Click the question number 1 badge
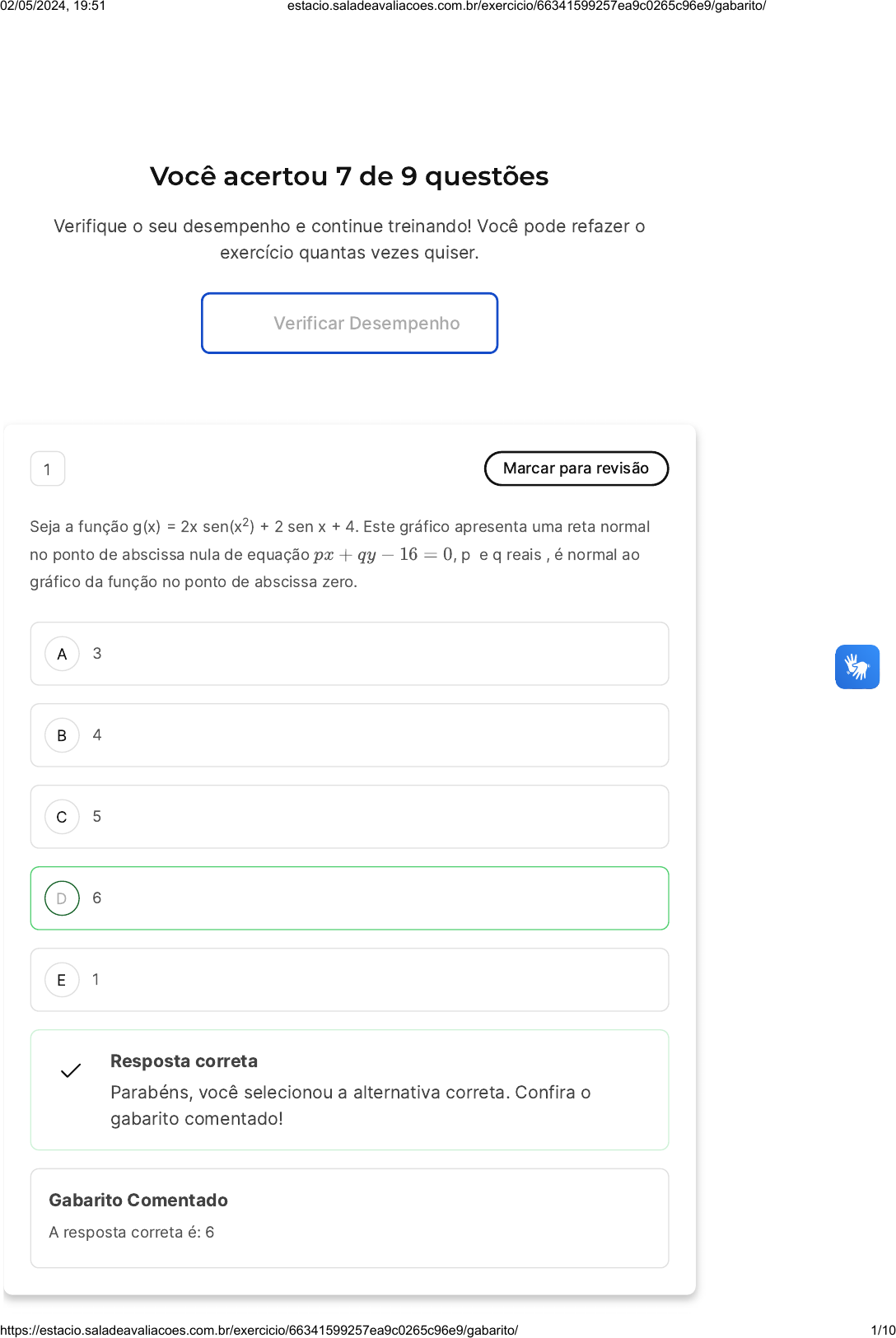The height and width of the screenshot is (1338, 896). coord(48,469)
